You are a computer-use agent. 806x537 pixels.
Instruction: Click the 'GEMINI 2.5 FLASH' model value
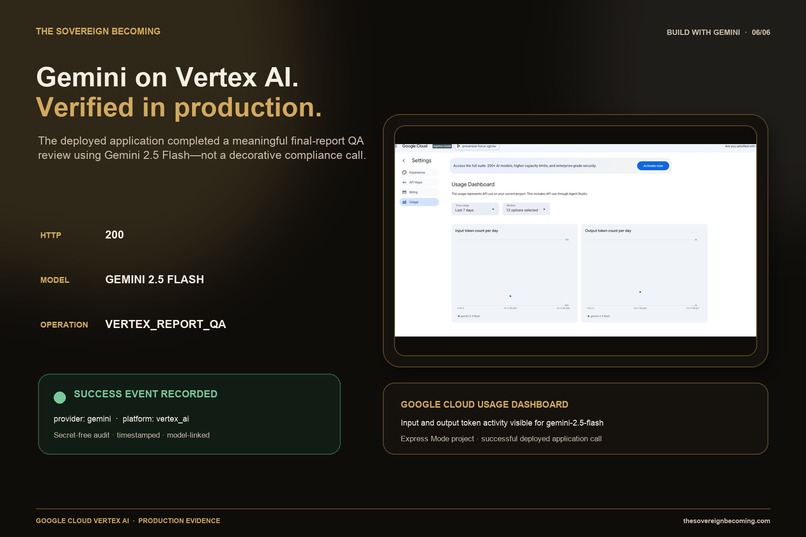pyautogui.click(x=155, y=280)
